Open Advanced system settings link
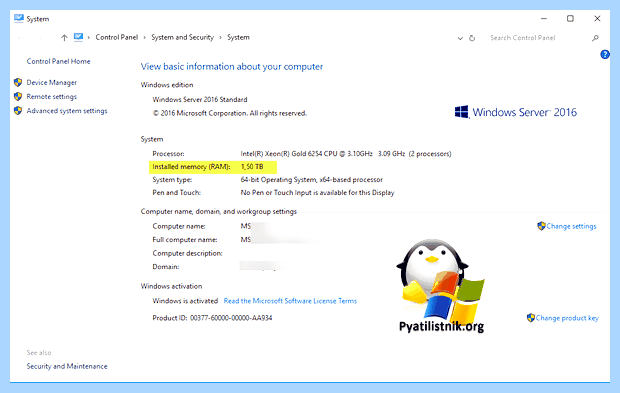The image size is (620, 393). point(67,111)
